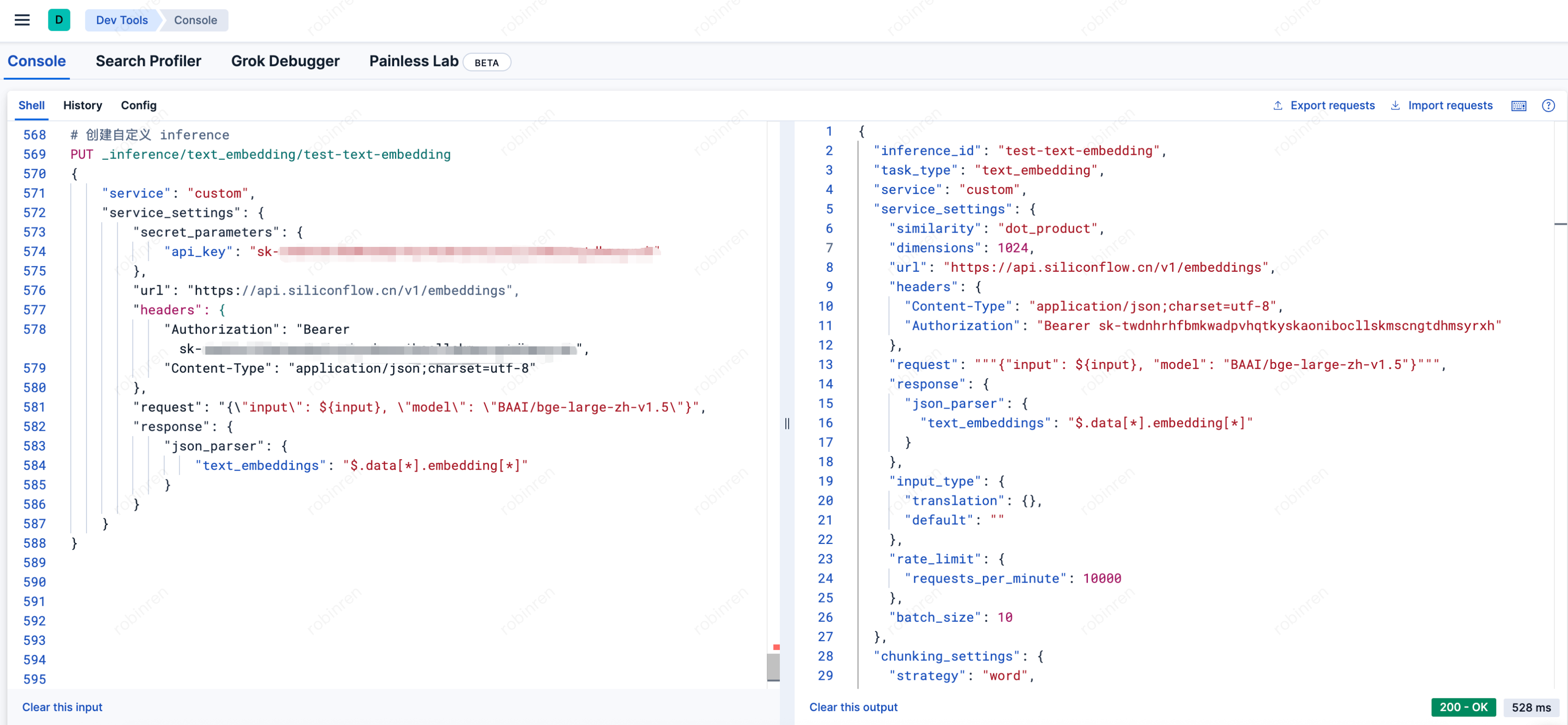The height and width of the screenshot is (725, 1568).
Task: Open the hamburger navigation menu
Action: coord(22,20)
